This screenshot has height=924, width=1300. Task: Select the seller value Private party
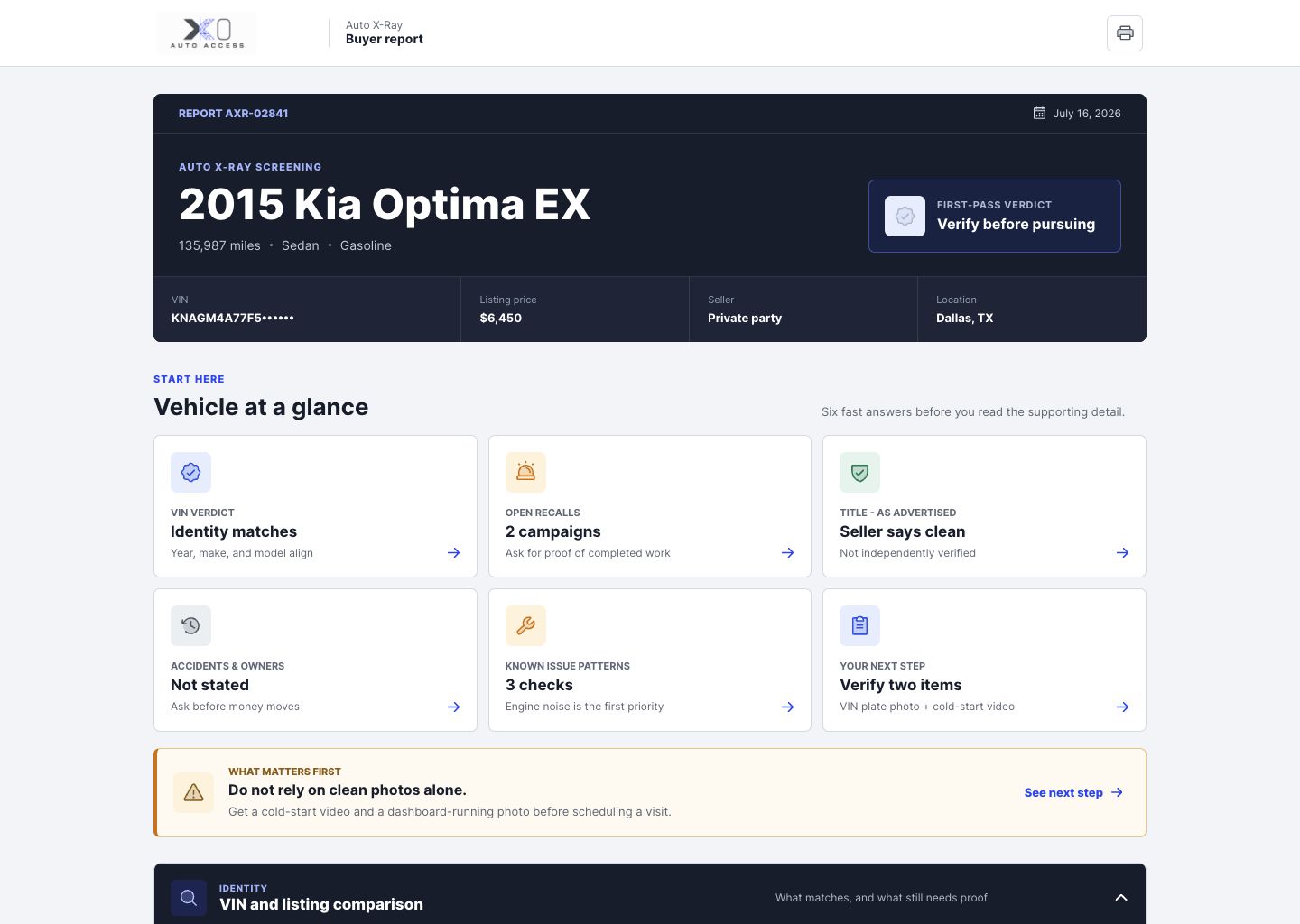[x=745, y=318]
